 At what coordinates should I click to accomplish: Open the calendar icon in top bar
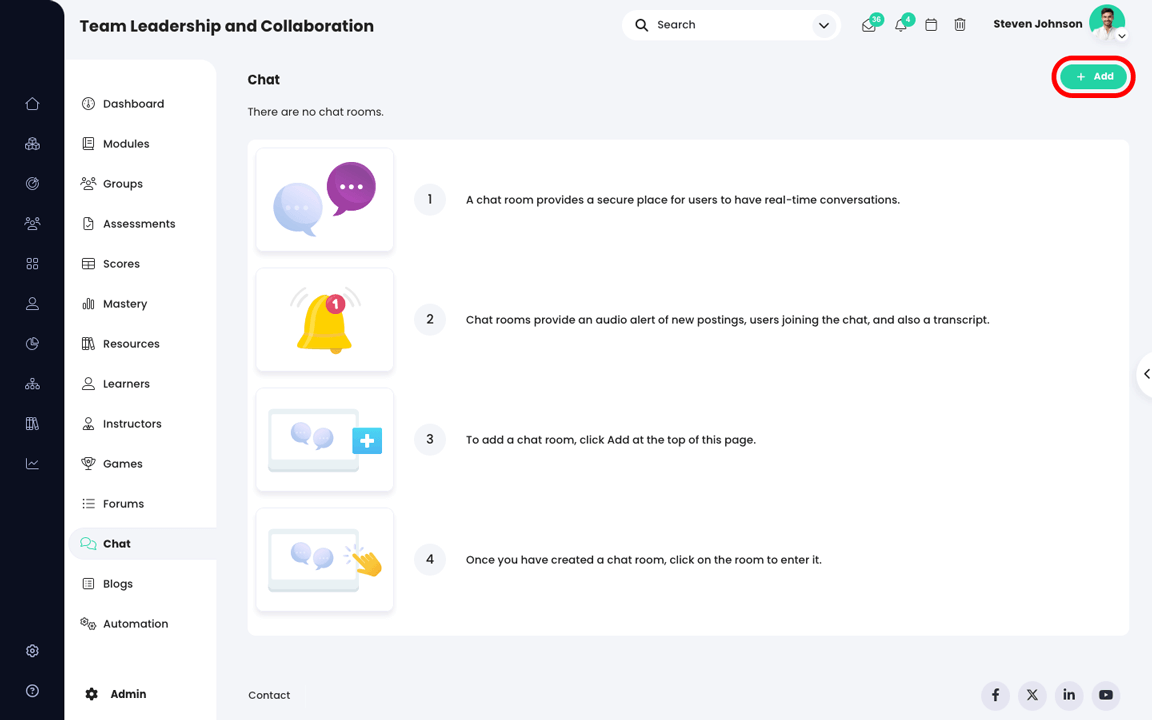coord(930,24)
